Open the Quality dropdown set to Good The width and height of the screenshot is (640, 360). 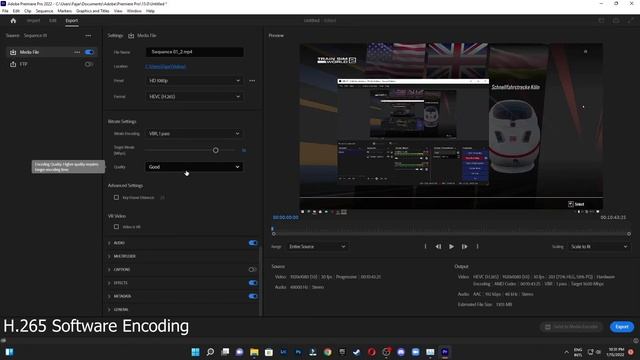(194, 167)
